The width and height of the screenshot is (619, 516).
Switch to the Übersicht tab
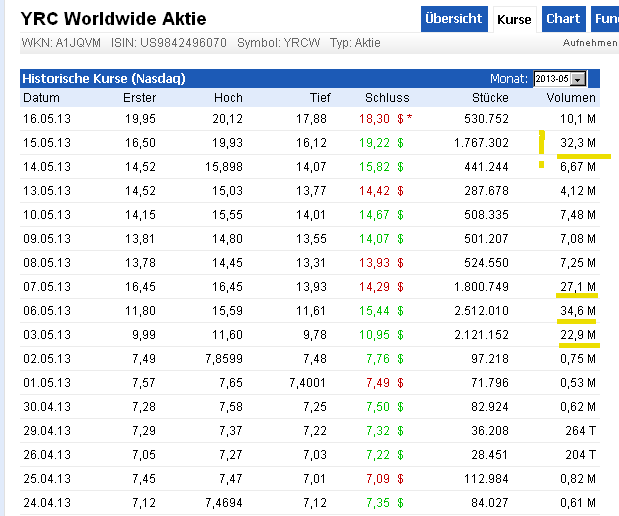pyautogui.click(x=454, y=18)
